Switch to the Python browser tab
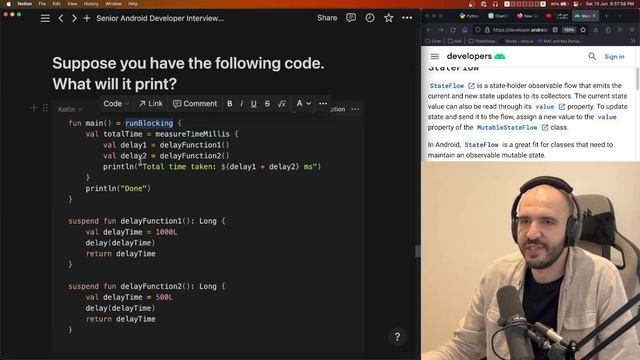This screenshot has height=360, width=640. tap(469, 16)
